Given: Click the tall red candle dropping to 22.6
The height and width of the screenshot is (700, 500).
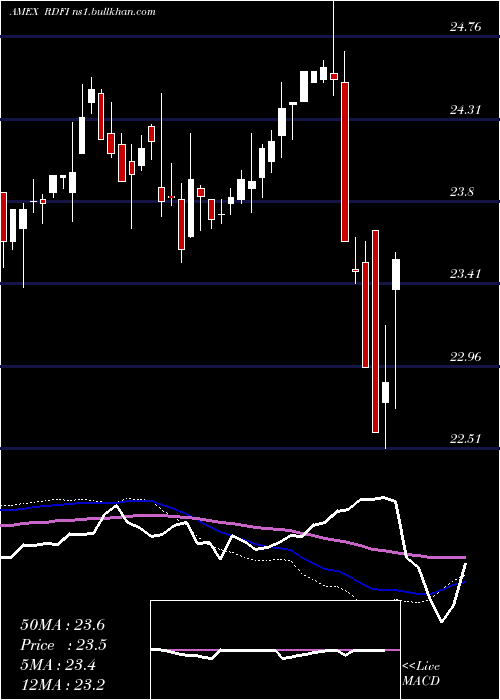Looking at the screenshot, I should coord(375,331).
